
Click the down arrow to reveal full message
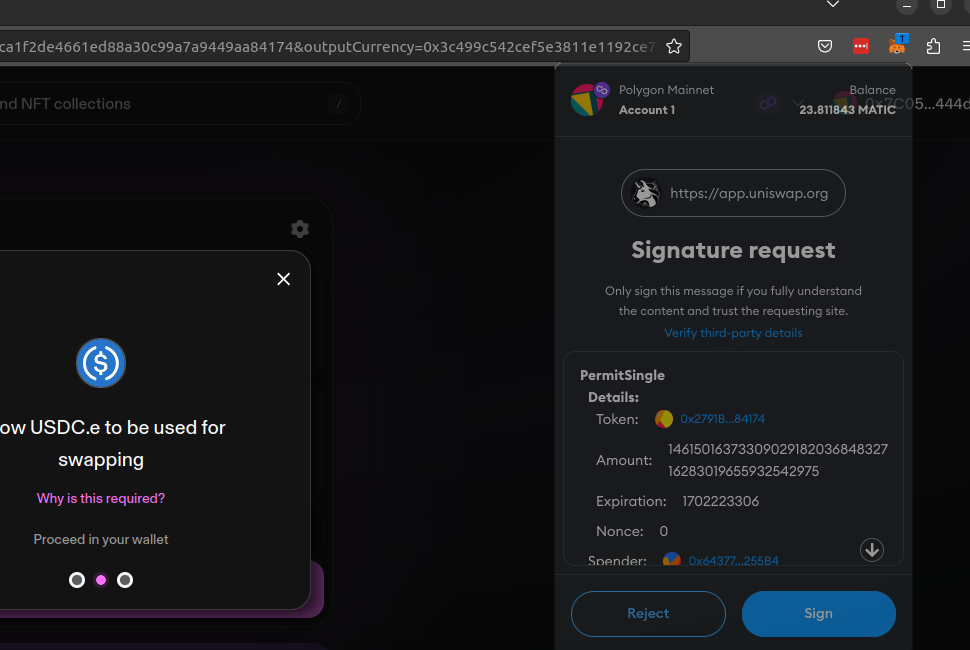(872, 550)
